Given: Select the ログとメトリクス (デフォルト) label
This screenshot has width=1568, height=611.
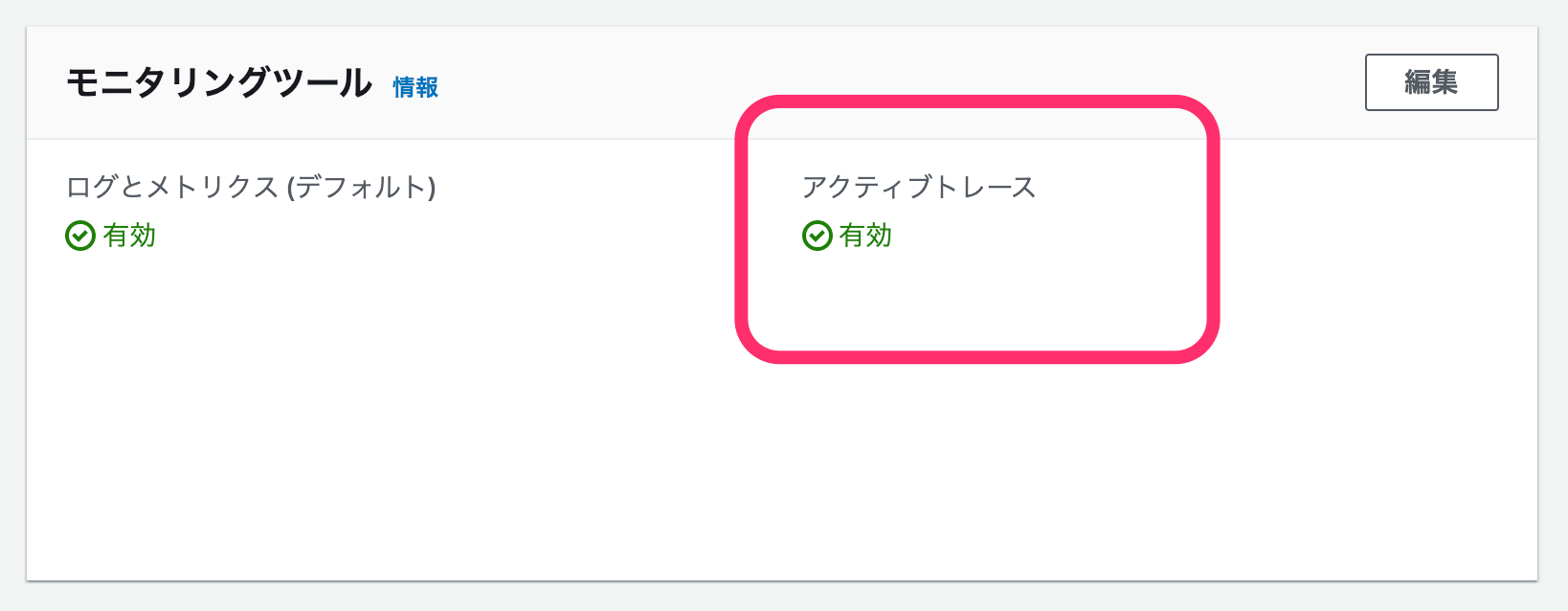Looking at the screenshot, I should 251,187.
